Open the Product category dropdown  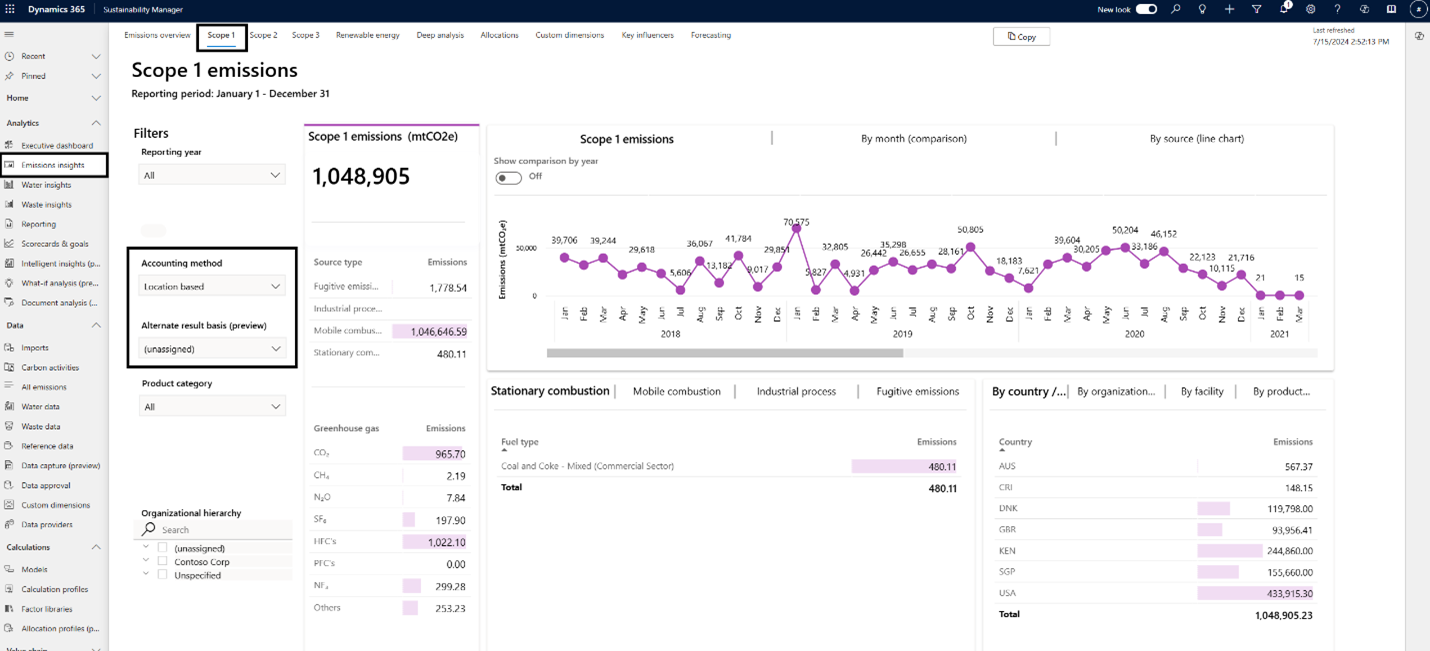(211, 407)
